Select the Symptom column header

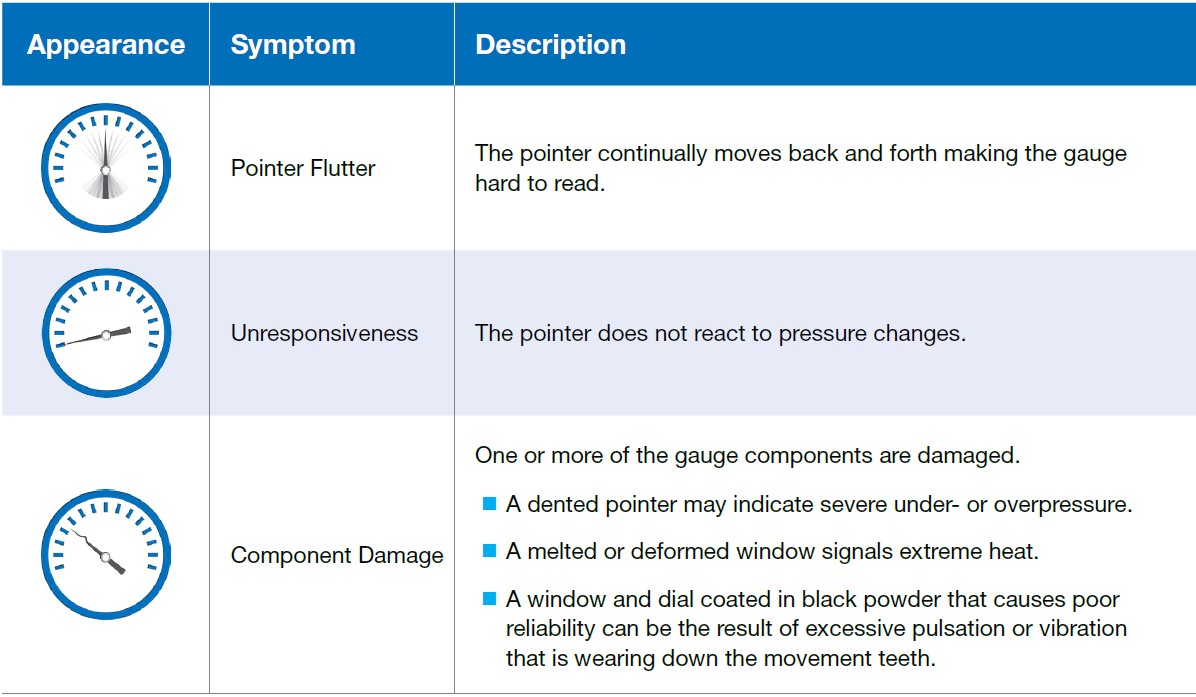[x=293, y=45]
